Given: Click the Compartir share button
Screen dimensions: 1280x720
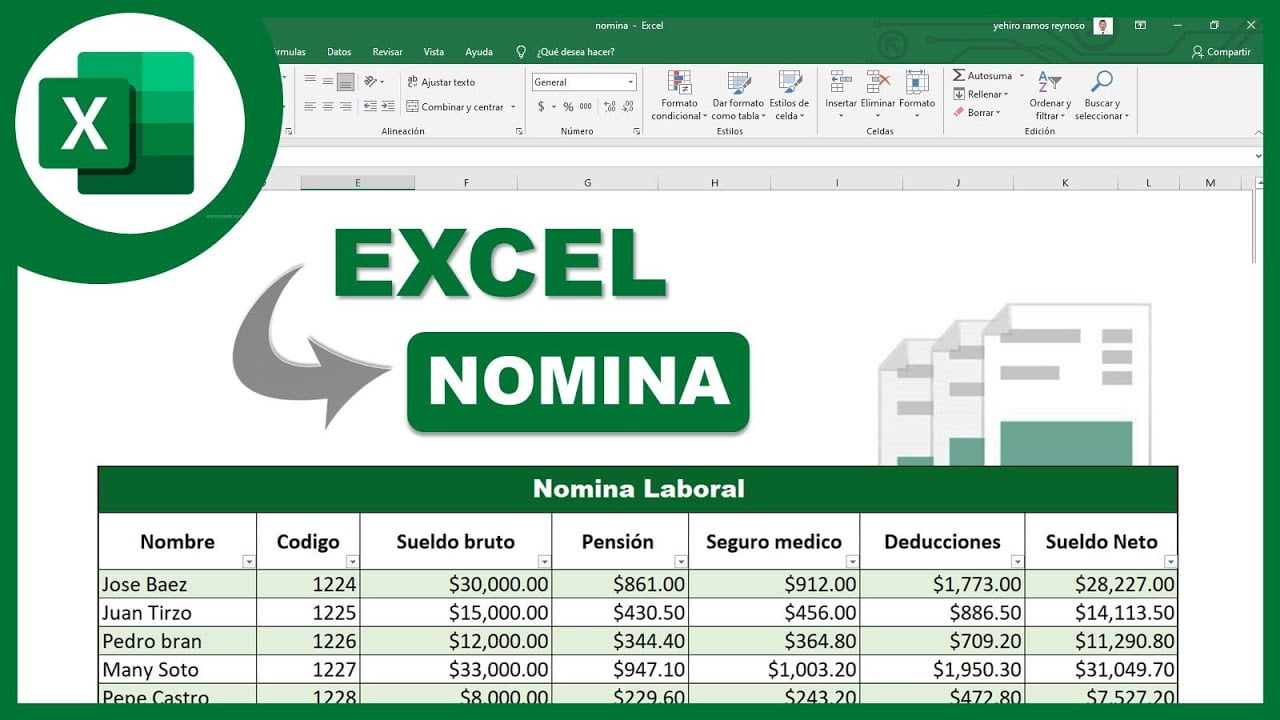Looking at the screenshot, I should 1221,52.
